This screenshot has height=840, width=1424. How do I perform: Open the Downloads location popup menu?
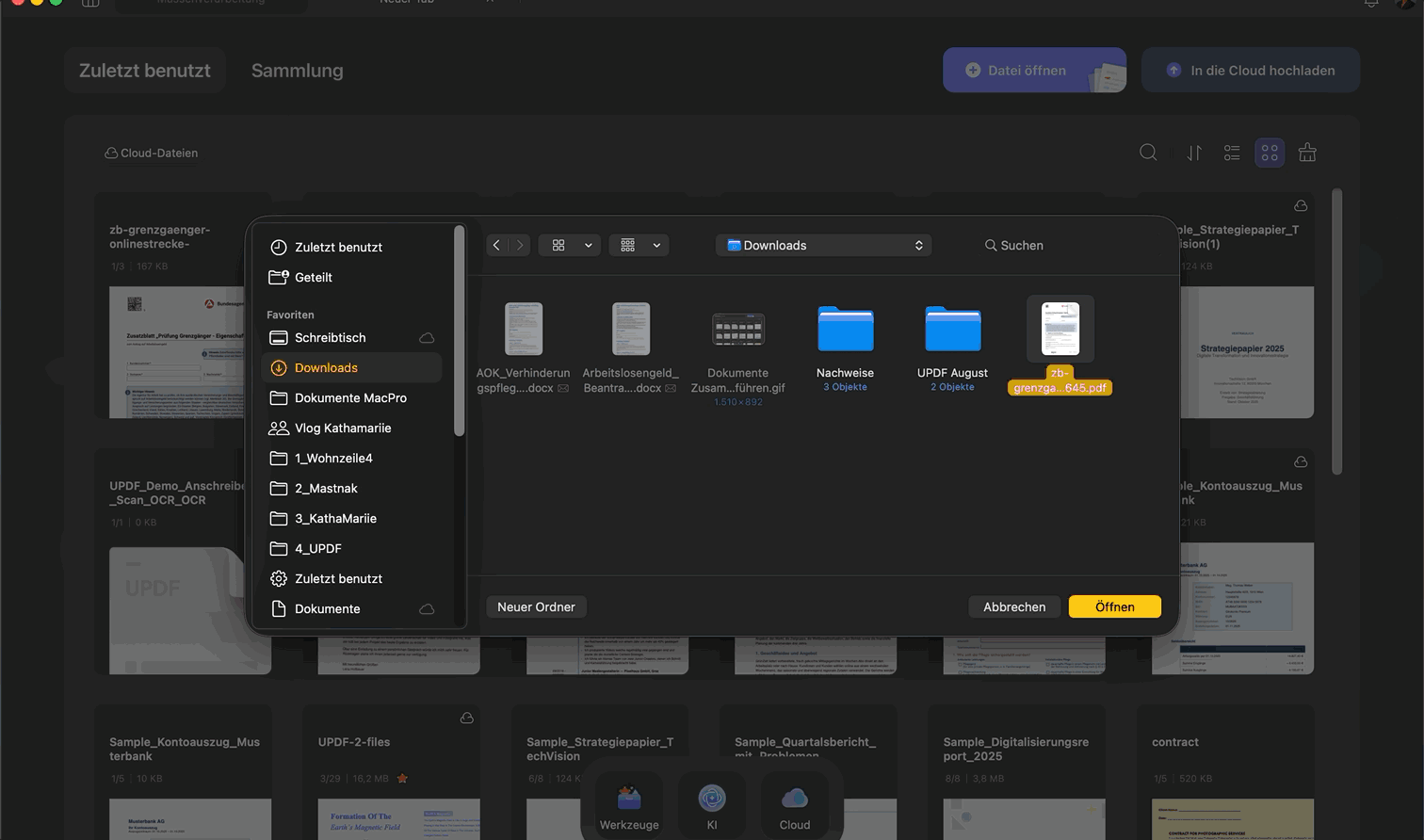point(824,245)
